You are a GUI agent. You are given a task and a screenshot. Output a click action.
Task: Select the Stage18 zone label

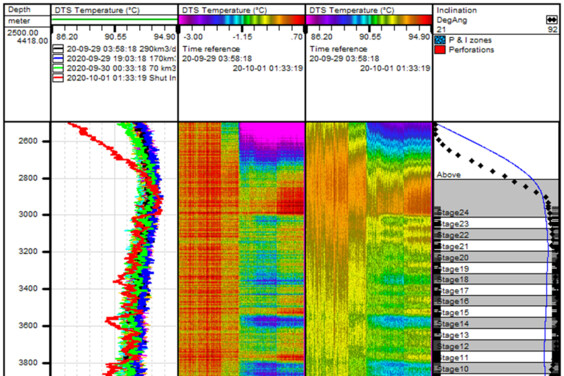[x=452, y=280]
